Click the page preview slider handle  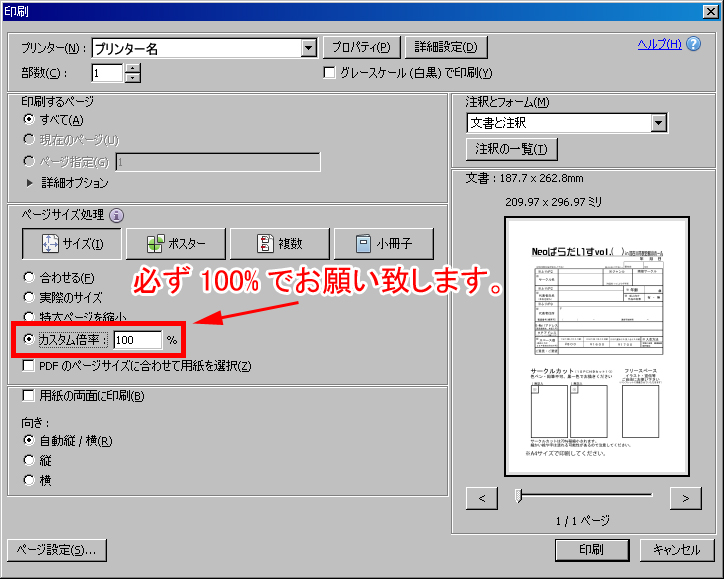[x=518, y=495]
